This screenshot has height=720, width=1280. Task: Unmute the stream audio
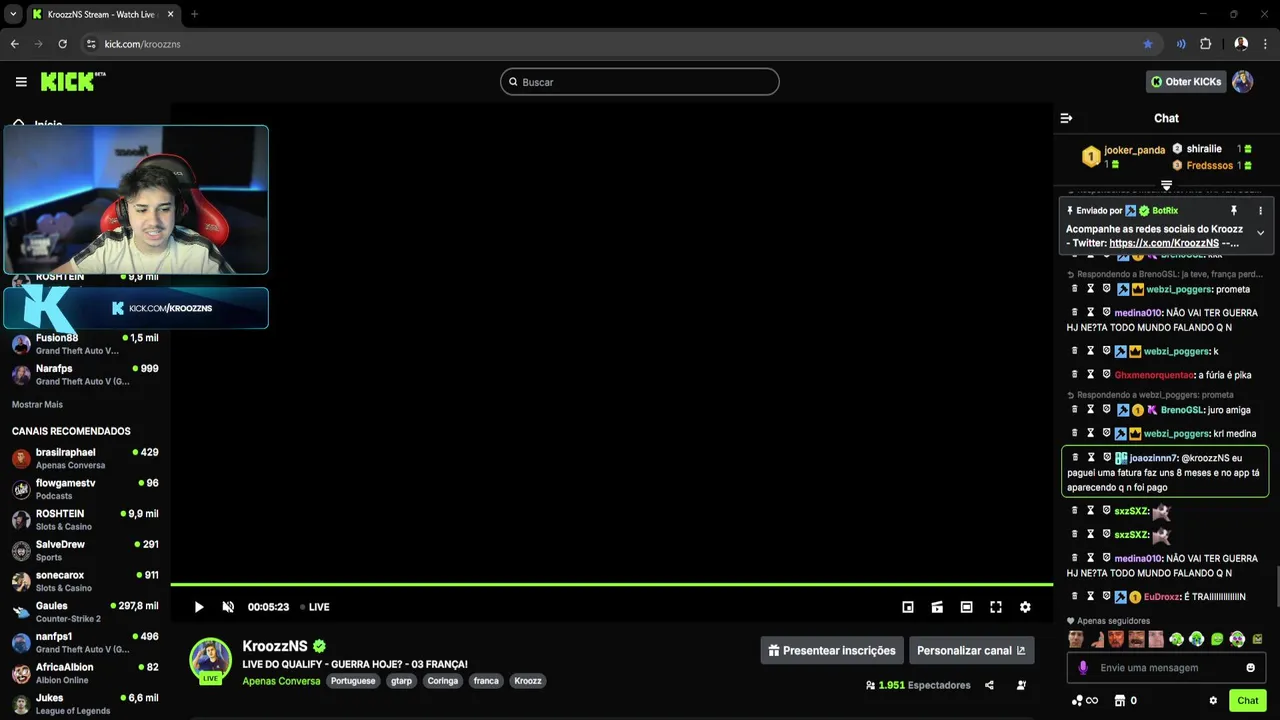tap(228, 607)
